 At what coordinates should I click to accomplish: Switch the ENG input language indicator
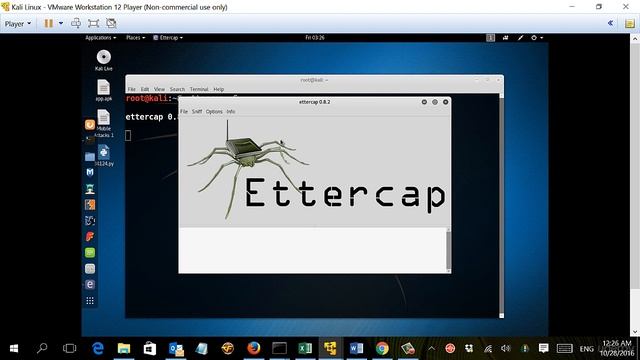[587, 349]
